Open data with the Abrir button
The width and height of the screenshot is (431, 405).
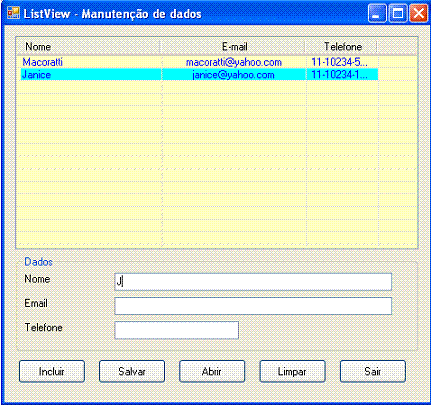(212, 371)
